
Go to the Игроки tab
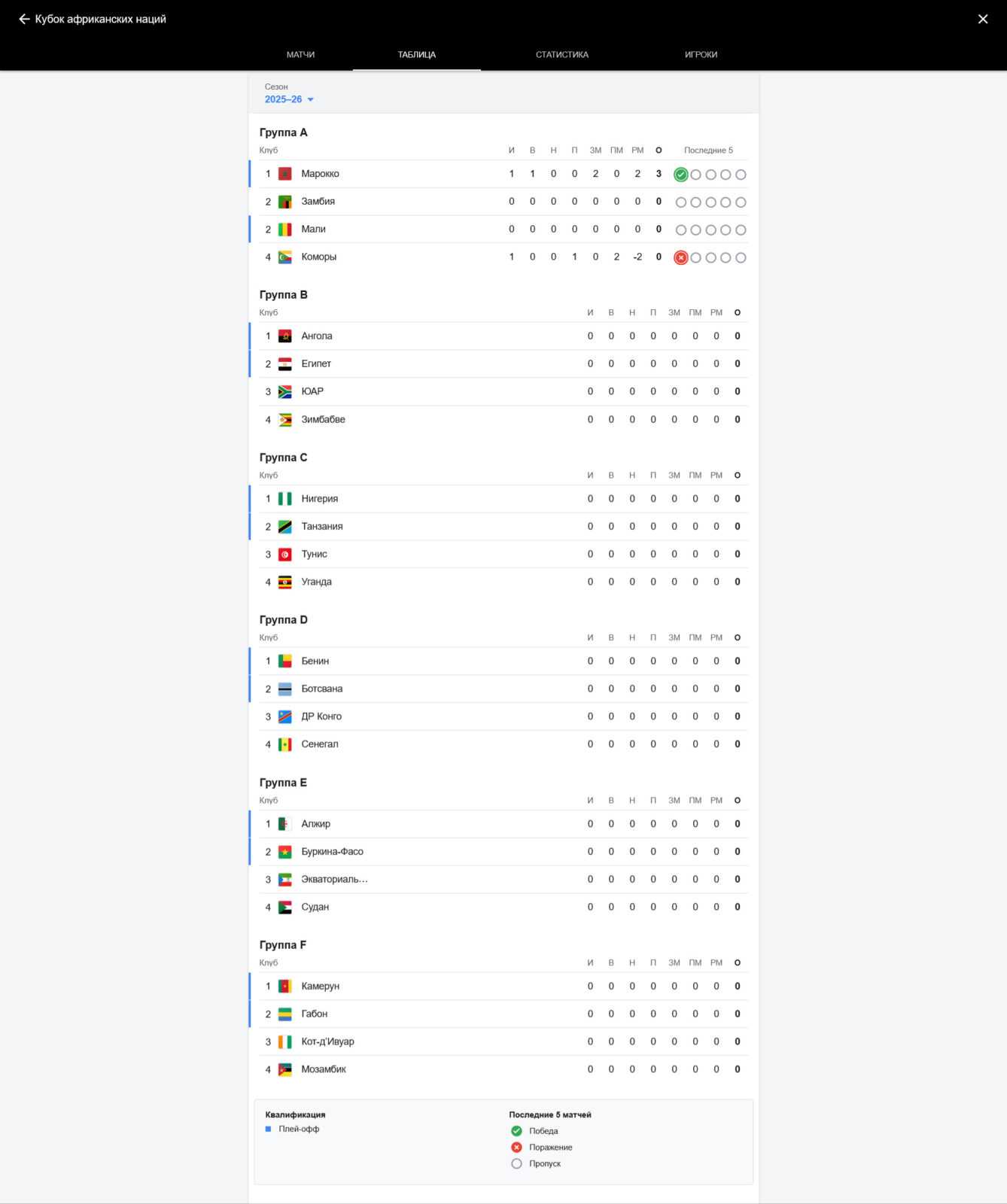pyautogui.click(x=701, y=54)
